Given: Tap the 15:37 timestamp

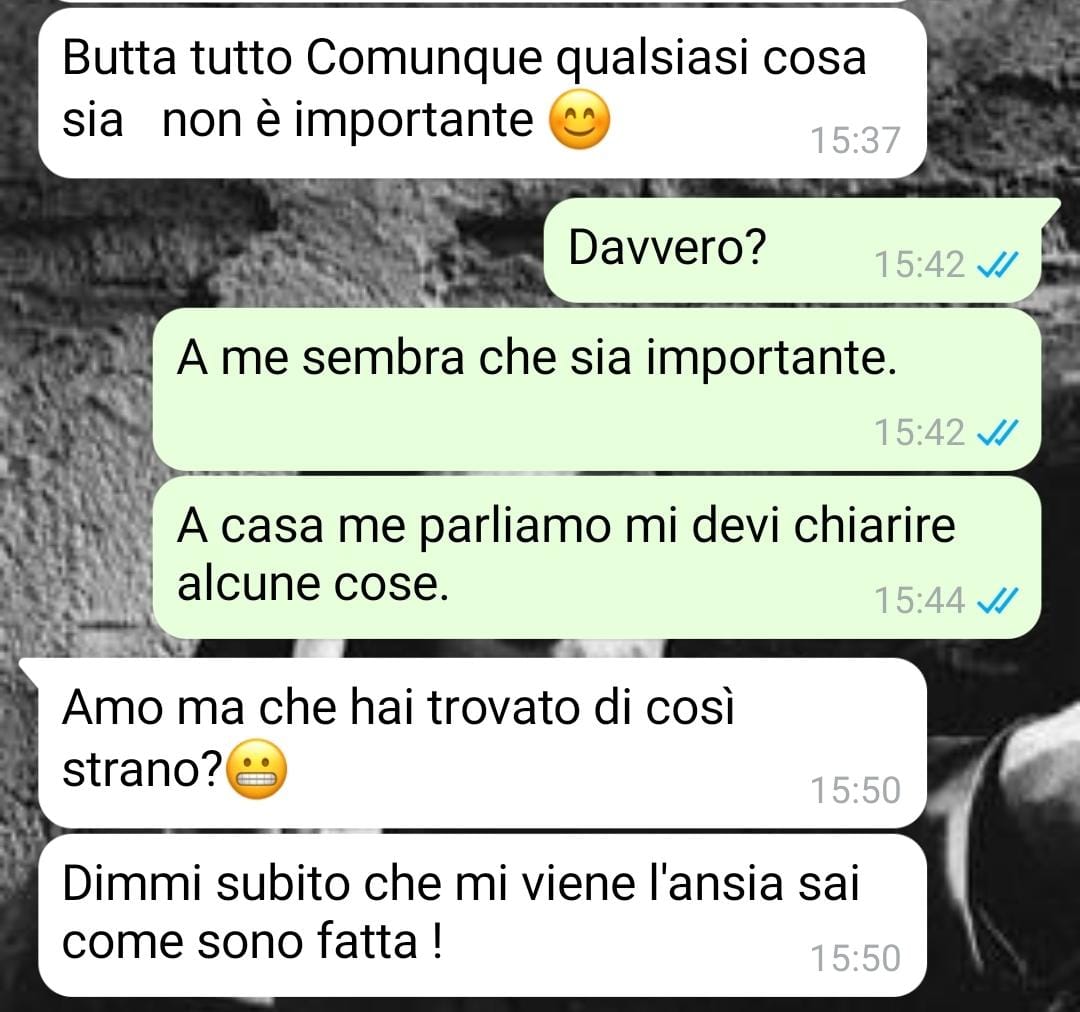Looking at the screenshot, I should [x=855, y=141].
